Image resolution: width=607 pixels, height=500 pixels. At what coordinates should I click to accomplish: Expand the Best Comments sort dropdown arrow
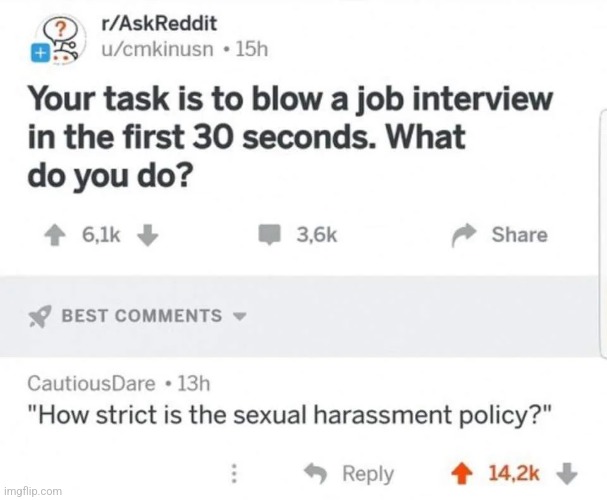click(240, 316)
